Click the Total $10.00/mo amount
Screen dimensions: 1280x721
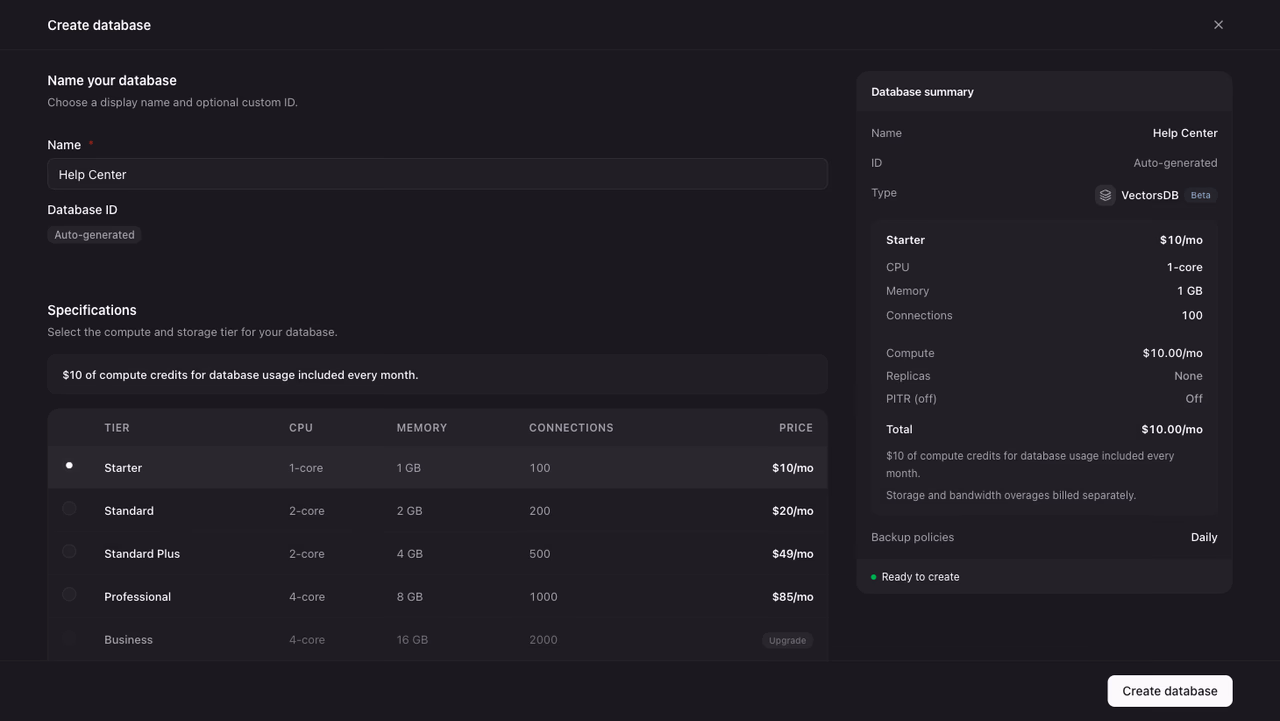pyautogui.click(x=1172, y=429)
